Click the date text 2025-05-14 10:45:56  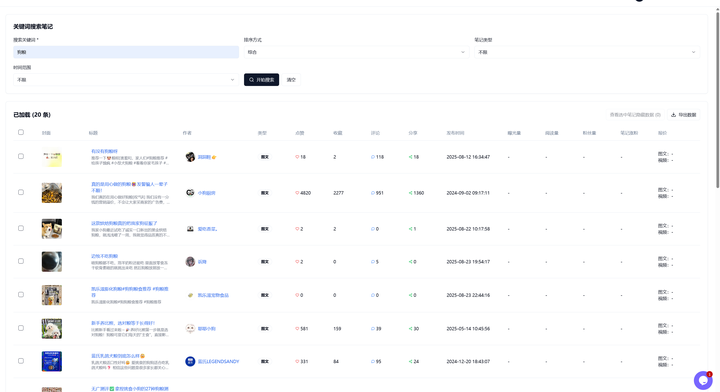tap(468, 329)
